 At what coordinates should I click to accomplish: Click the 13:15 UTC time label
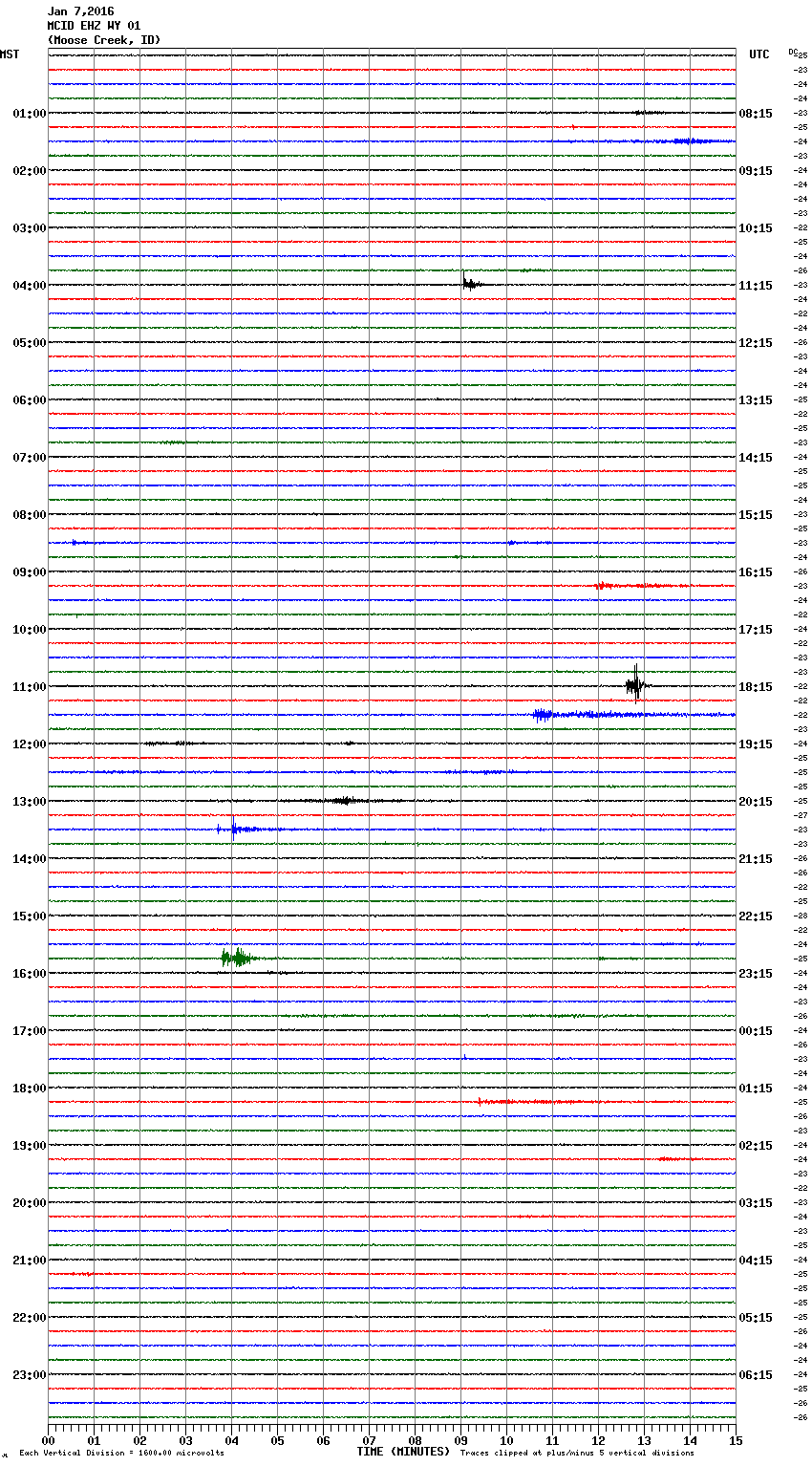pyautogui.click(x=756, y=400)
